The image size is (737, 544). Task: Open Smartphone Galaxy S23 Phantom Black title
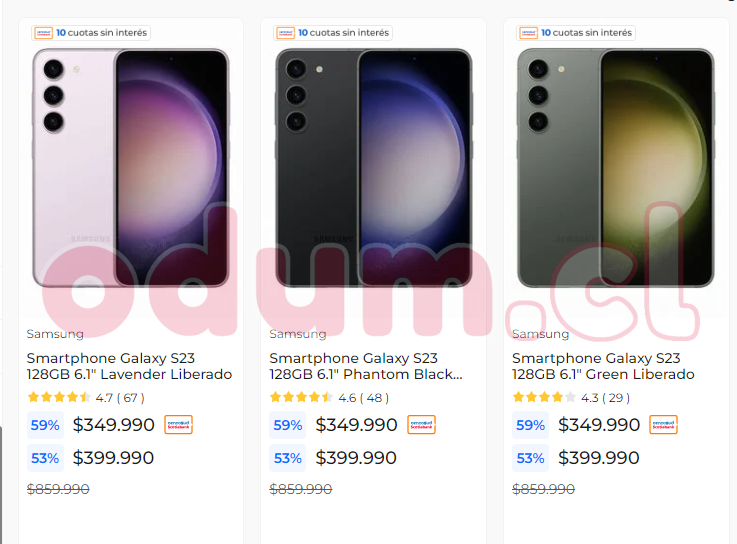click(366, 366)
